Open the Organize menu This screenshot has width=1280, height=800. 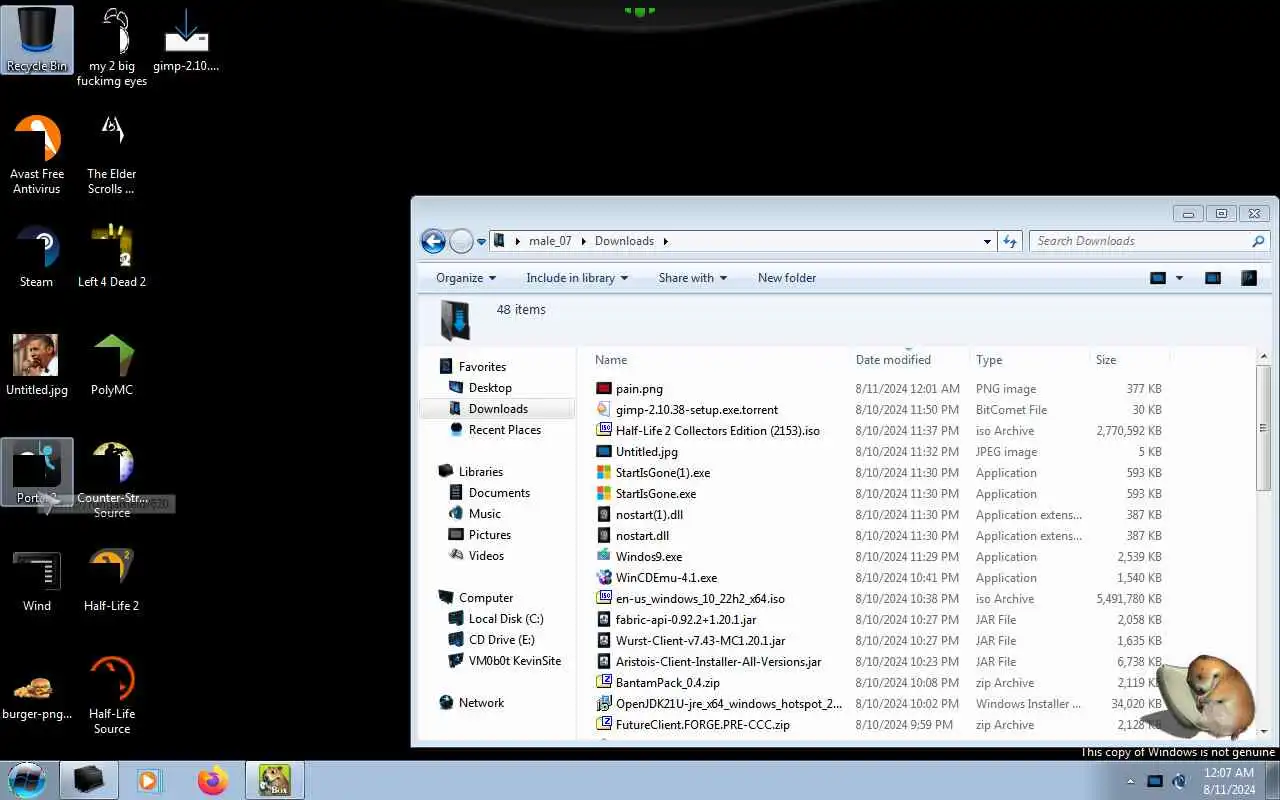[466, 278]
